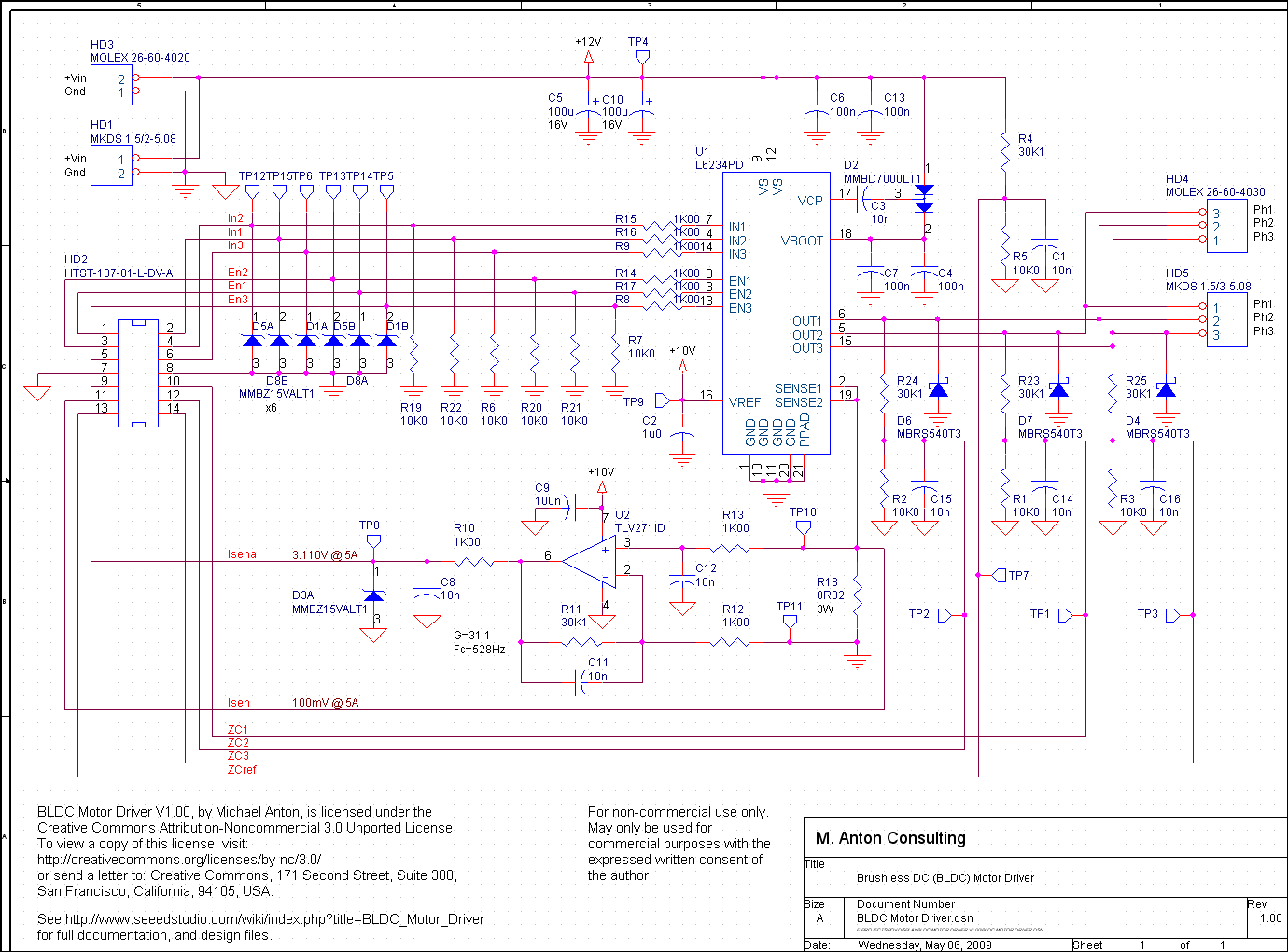Select the R18 0R02 sense resistor symbol
This screenshot has height=952, width=1288.
point(857,595)
